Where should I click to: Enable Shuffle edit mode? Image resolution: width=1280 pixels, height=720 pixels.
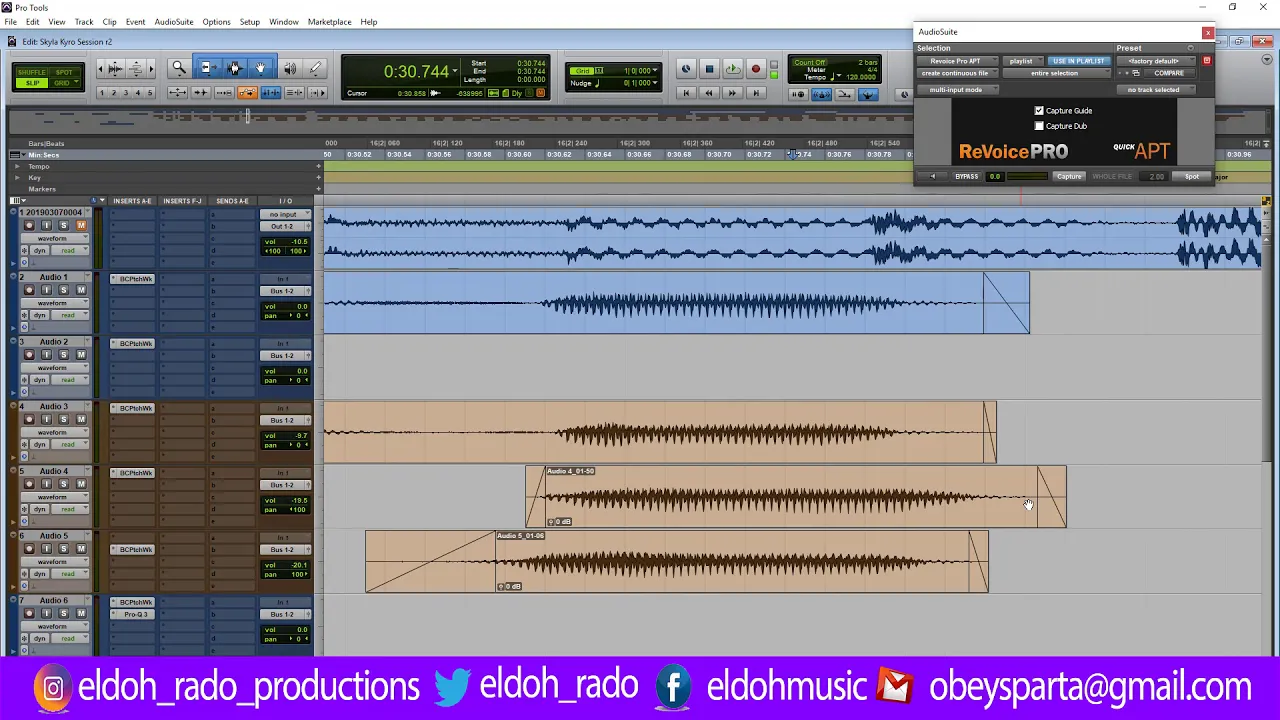[x=32, y=72]
